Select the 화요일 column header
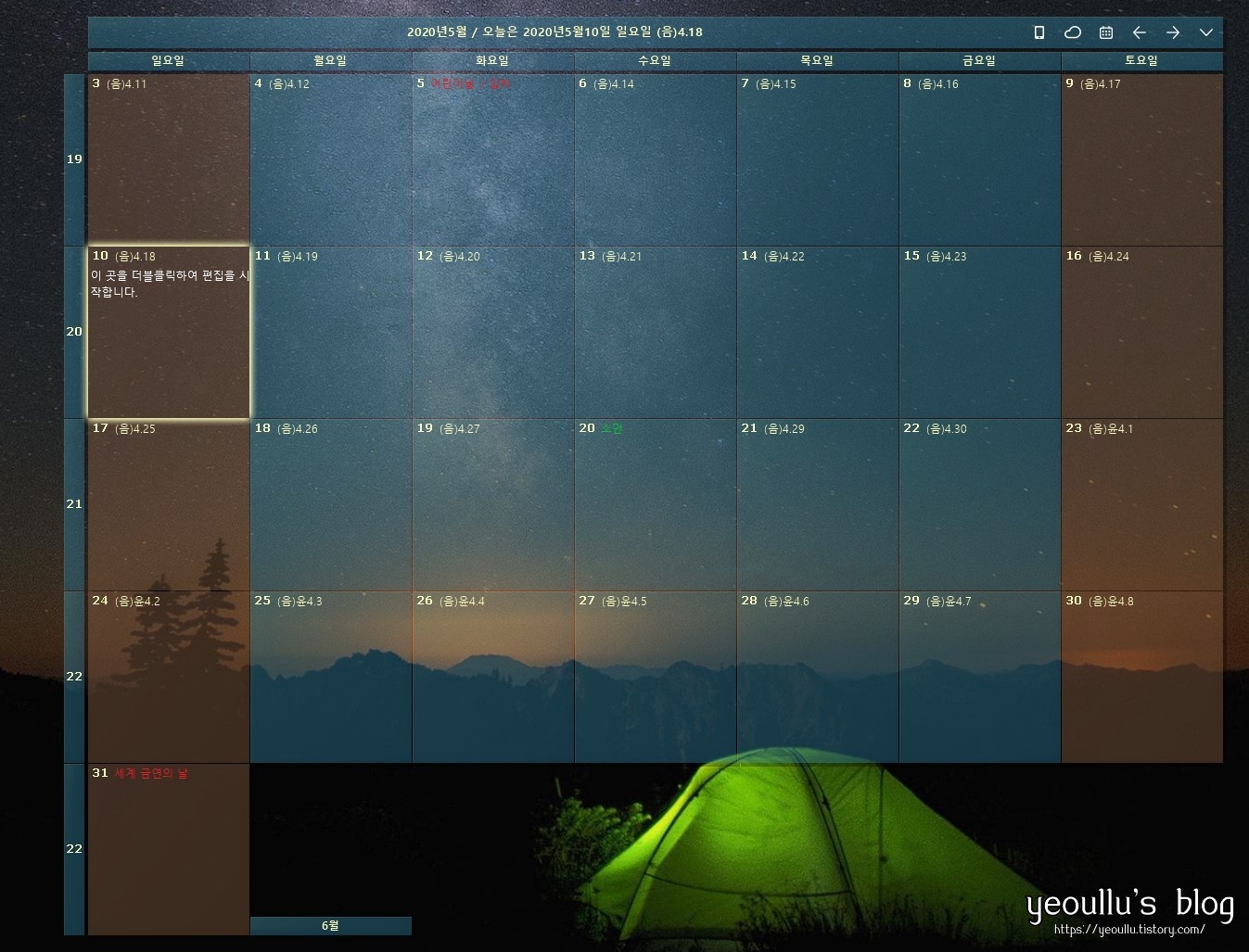This screenshot has height=952, width=1249. [492, 61]
